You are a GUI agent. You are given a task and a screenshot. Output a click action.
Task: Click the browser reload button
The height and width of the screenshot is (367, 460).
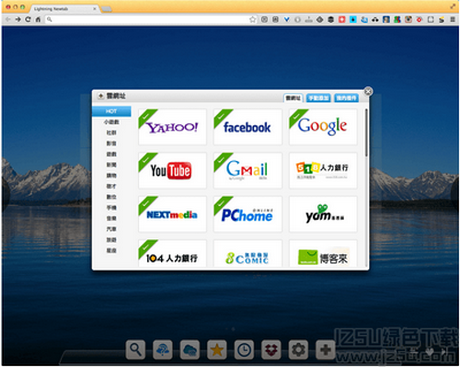pos(28,19)
